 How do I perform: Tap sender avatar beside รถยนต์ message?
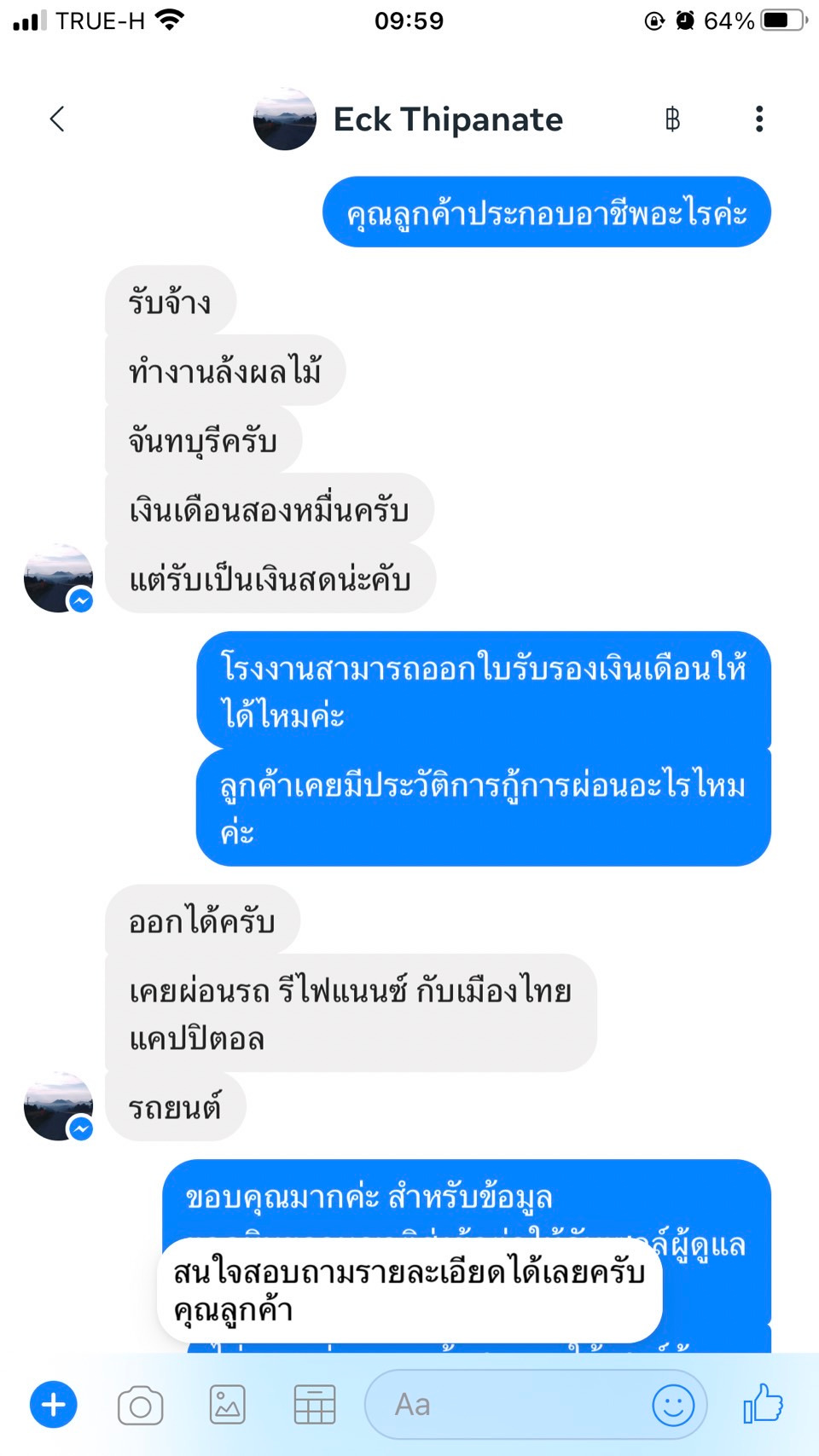pos(58,1106)
